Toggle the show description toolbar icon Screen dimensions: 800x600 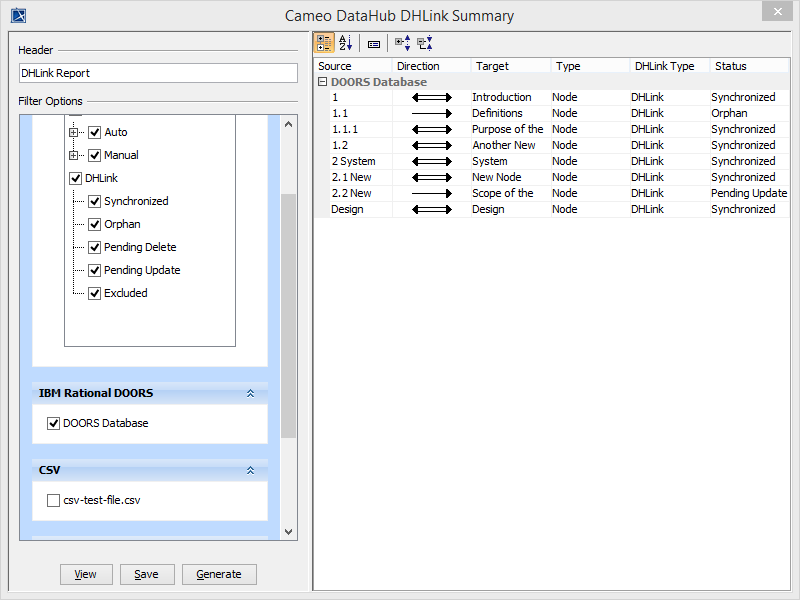(374, 44)
